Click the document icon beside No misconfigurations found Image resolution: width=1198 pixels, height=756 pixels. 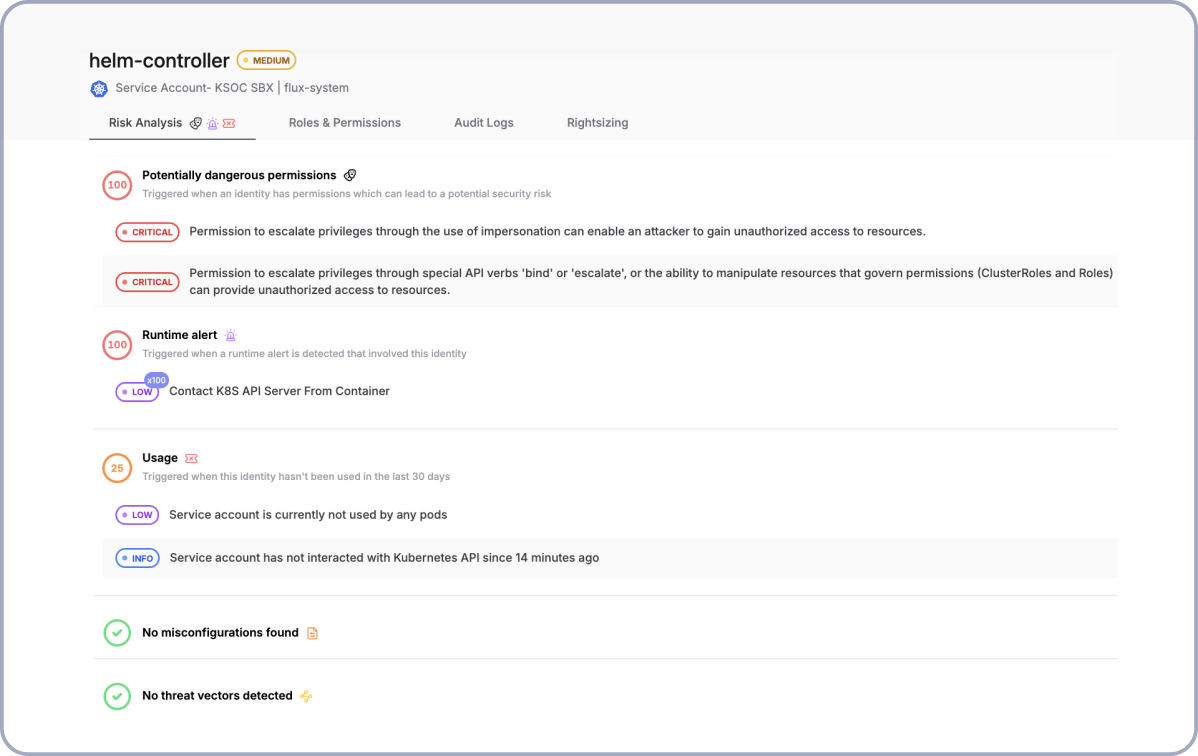312,633
